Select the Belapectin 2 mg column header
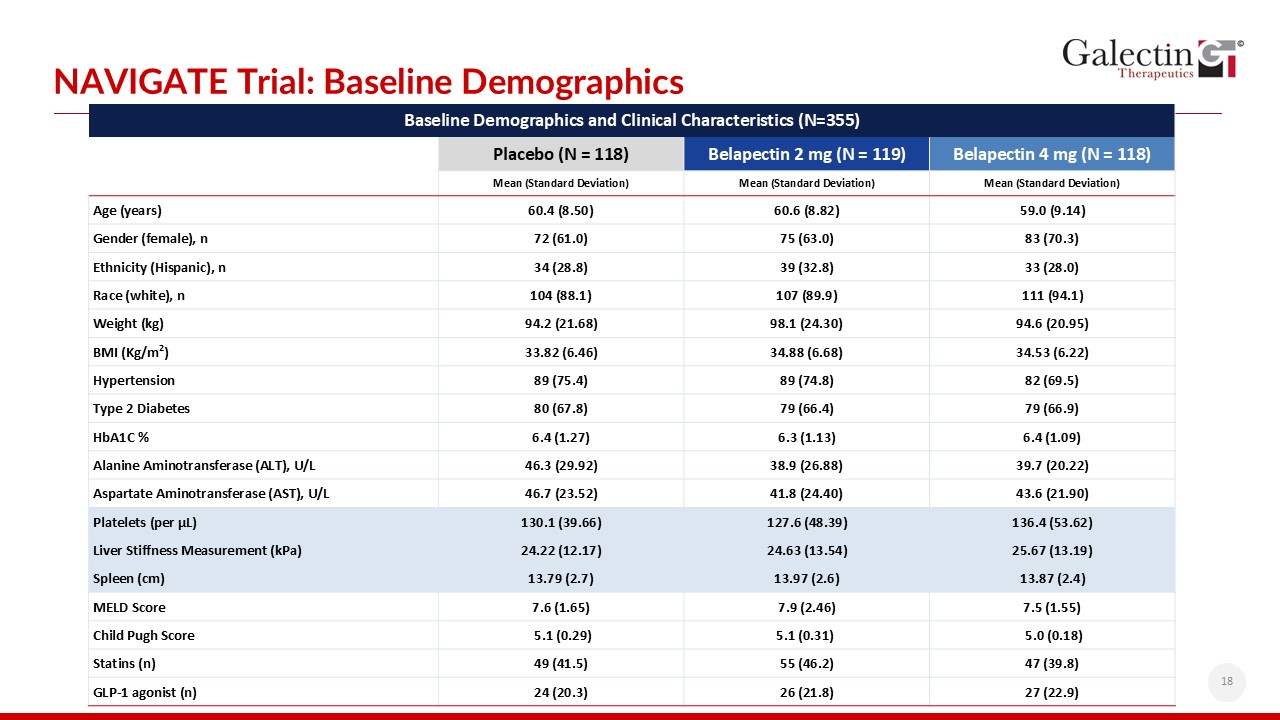The image size is (1280, 720). click(806, 154)
